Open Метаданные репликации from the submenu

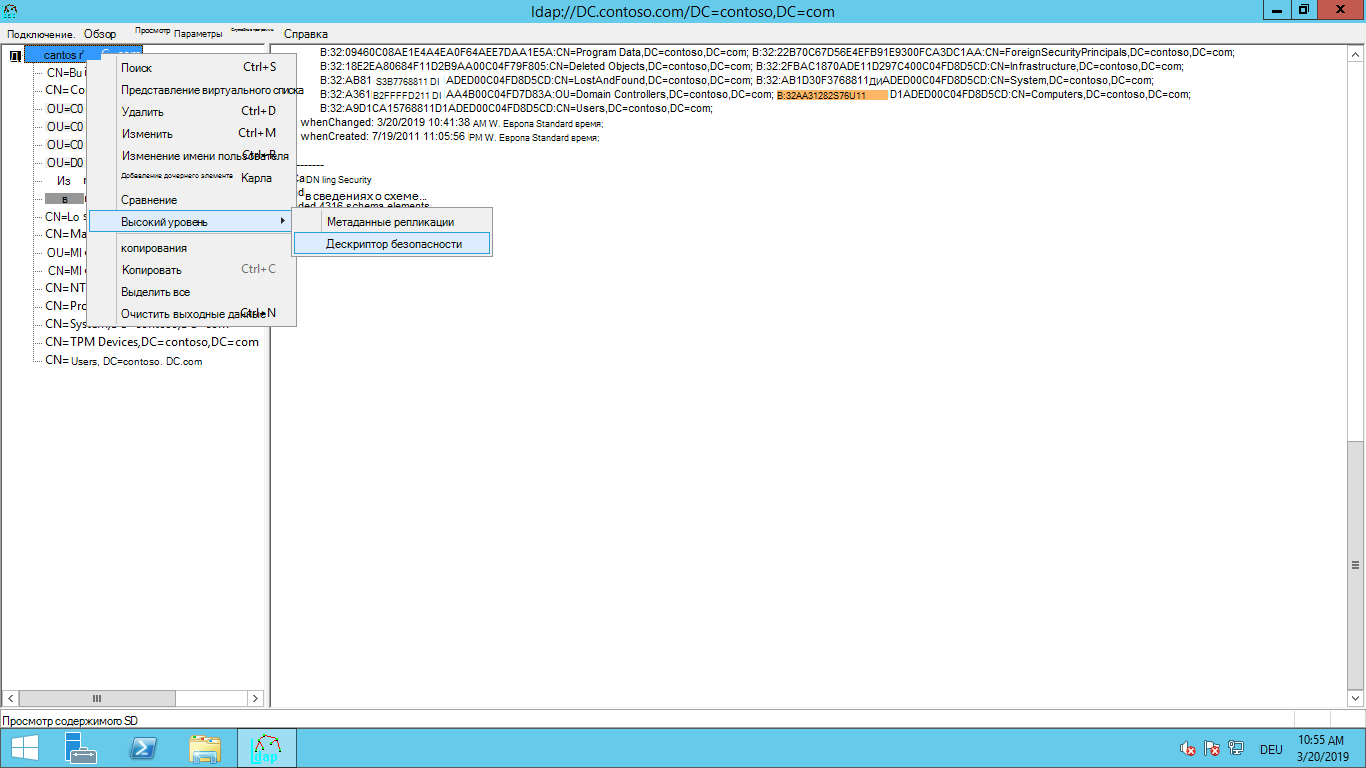pos(392,221)
